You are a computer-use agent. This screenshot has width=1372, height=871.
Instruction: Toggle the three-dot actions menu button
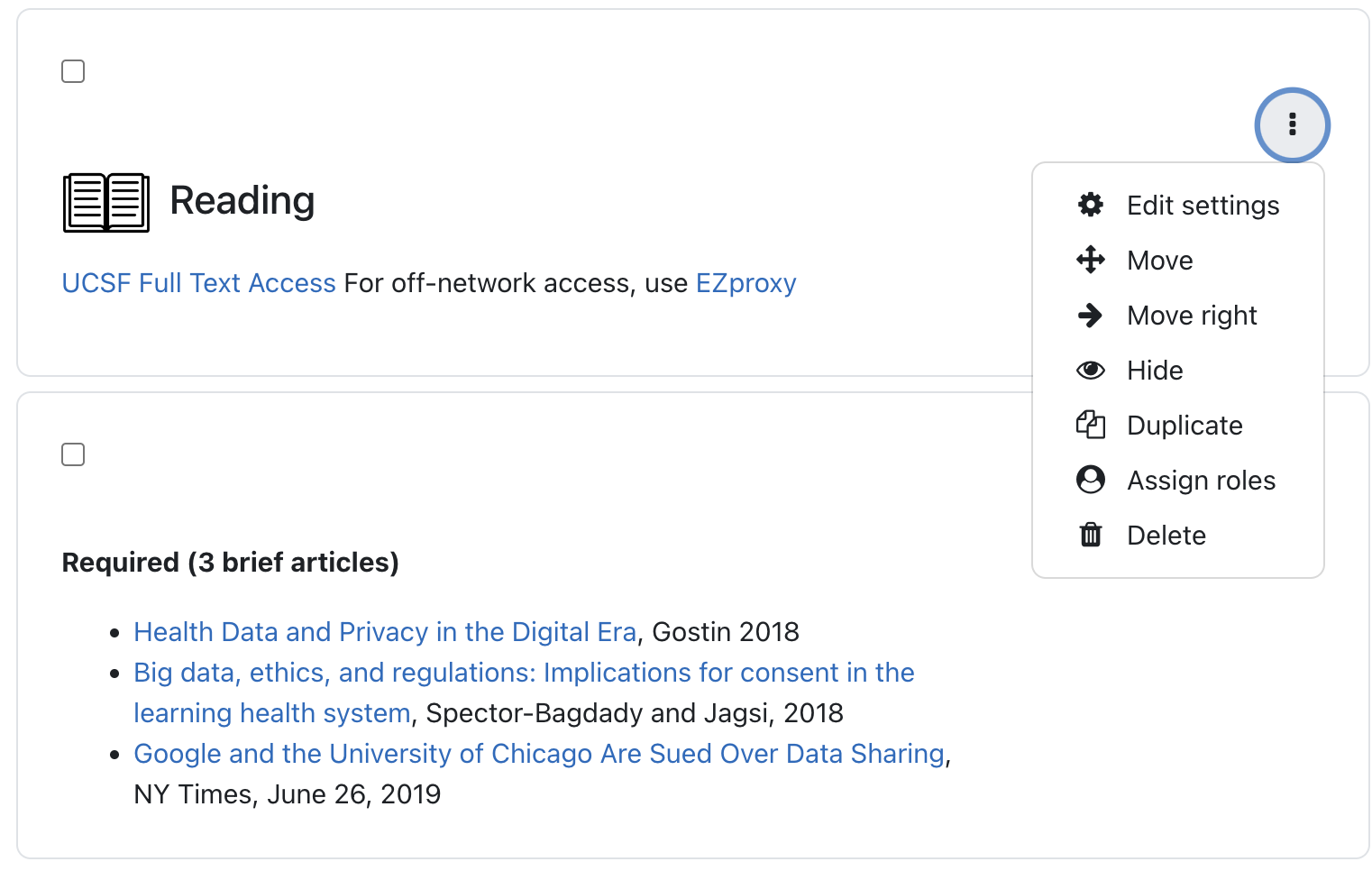click(1292, 124)
